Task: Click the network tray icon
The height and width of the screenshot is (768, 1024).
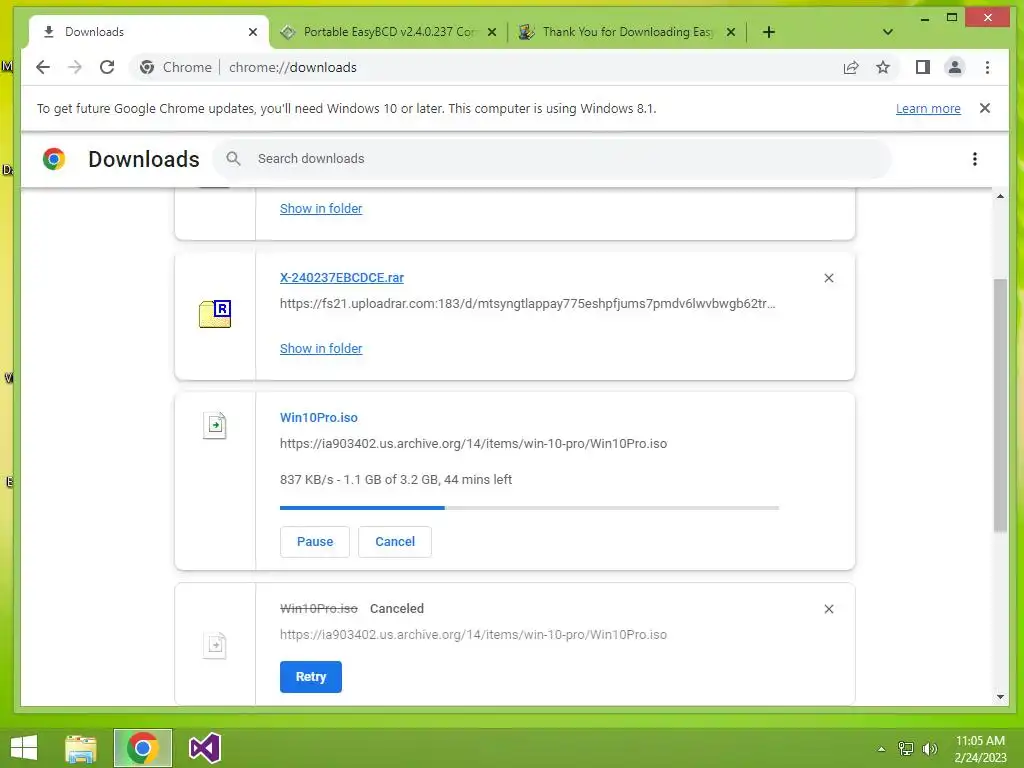Action: (x=905, y=749)
